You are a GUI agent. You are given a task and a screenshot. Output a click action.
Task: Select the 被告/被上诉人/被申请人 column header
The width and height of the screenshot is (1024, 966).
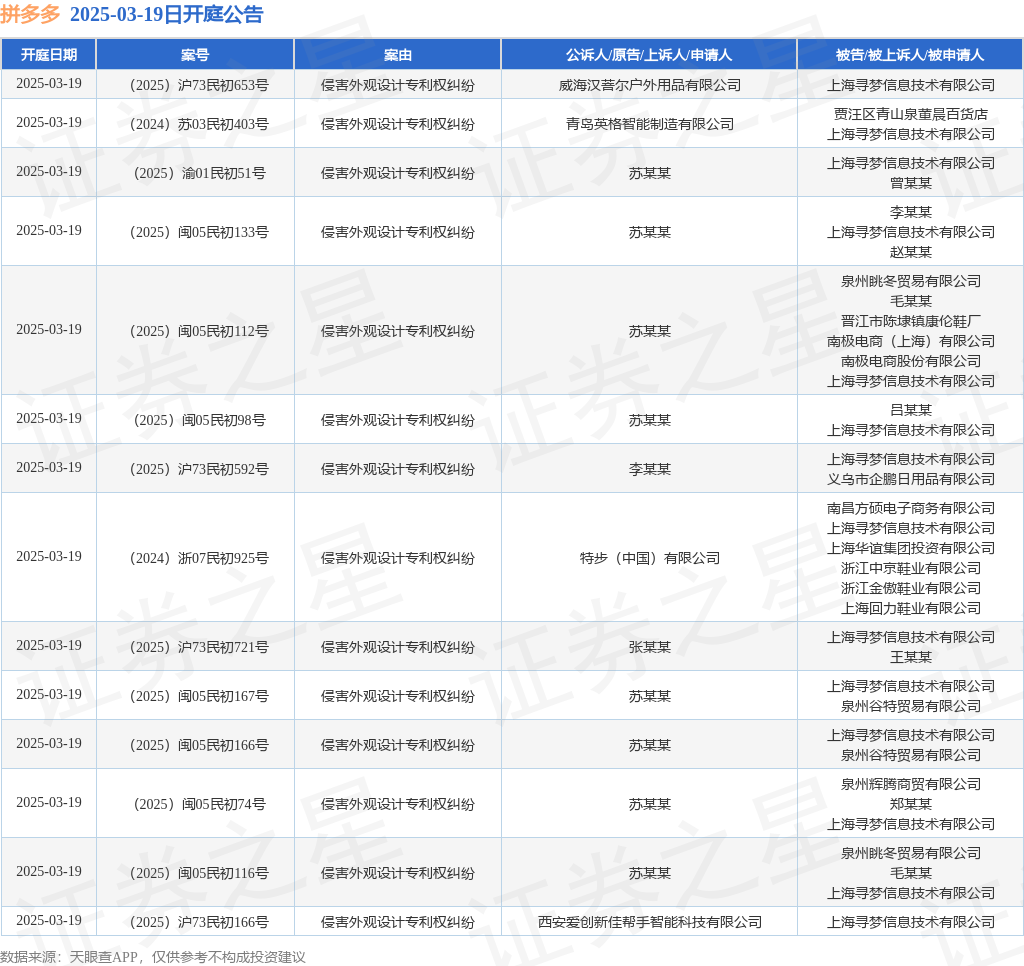pos(910,55)
